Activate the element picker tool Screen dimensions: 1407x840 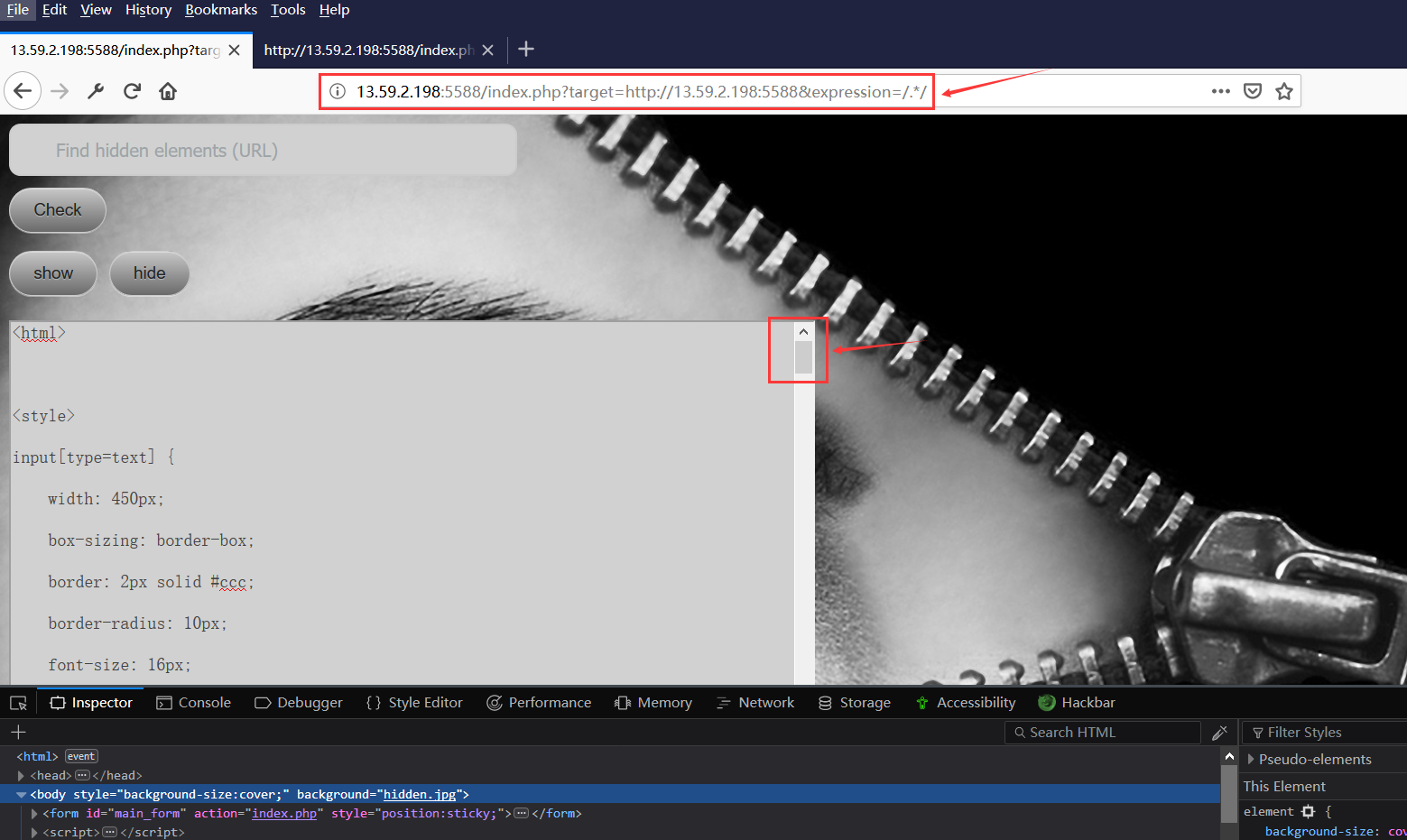point(18,703)
